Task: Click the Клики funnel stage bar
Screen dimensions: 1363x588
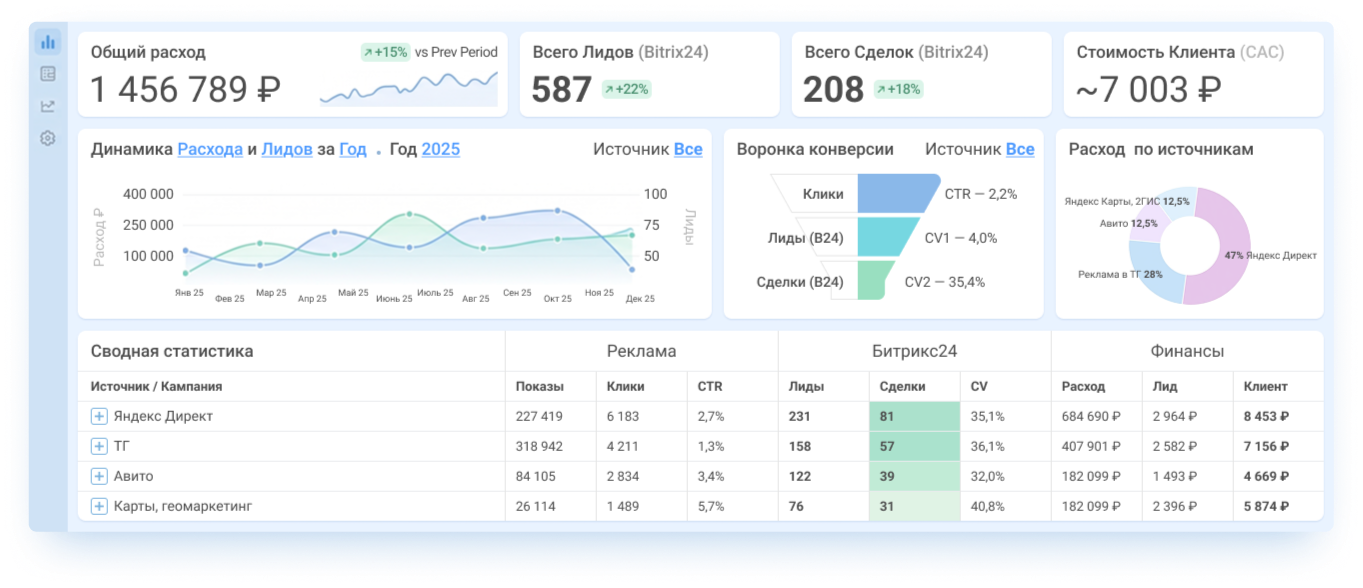Action: tap(898, 194)
